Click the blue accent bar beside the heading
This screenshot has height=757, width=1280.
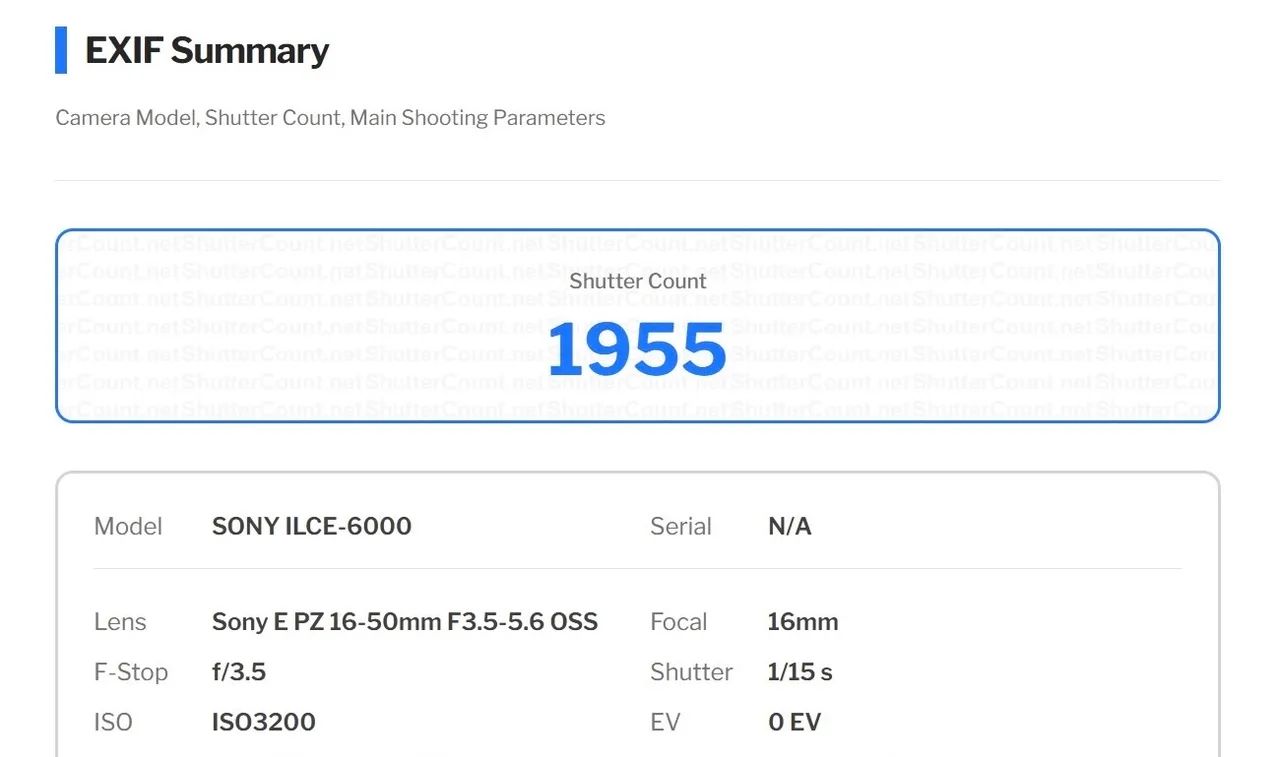click(x=61, y=51)
